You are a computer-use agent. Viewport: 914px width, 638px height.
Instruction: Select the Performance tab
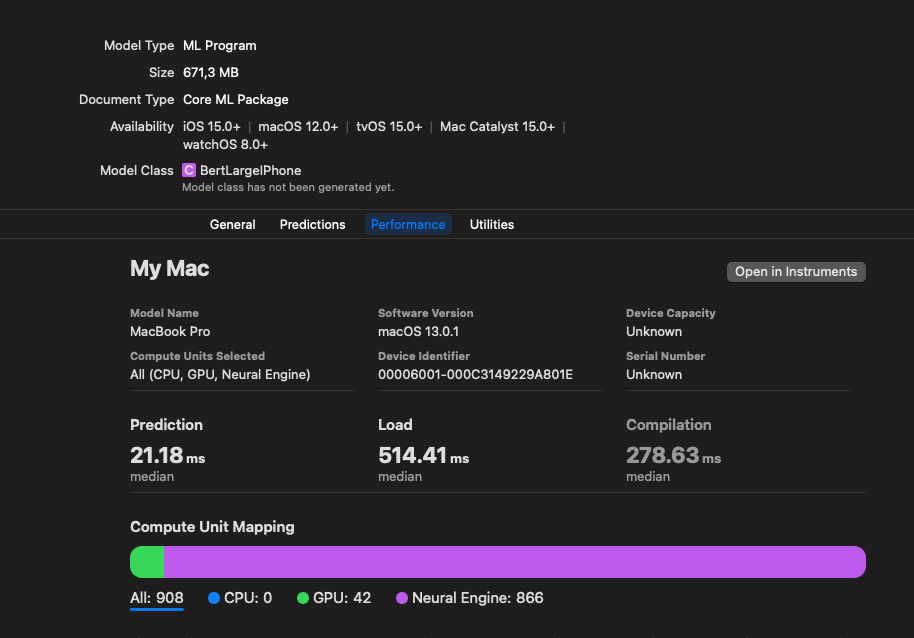[x=408, y=224]
